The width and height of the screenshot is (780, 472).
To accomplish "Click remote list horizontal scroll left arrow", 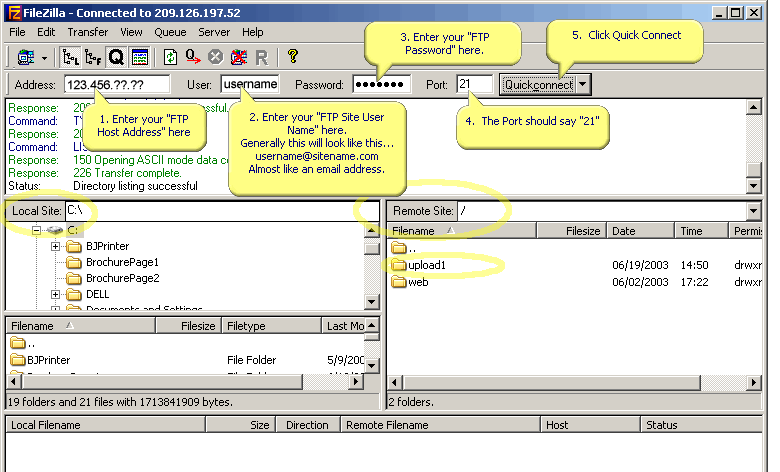I will point(395,382).
